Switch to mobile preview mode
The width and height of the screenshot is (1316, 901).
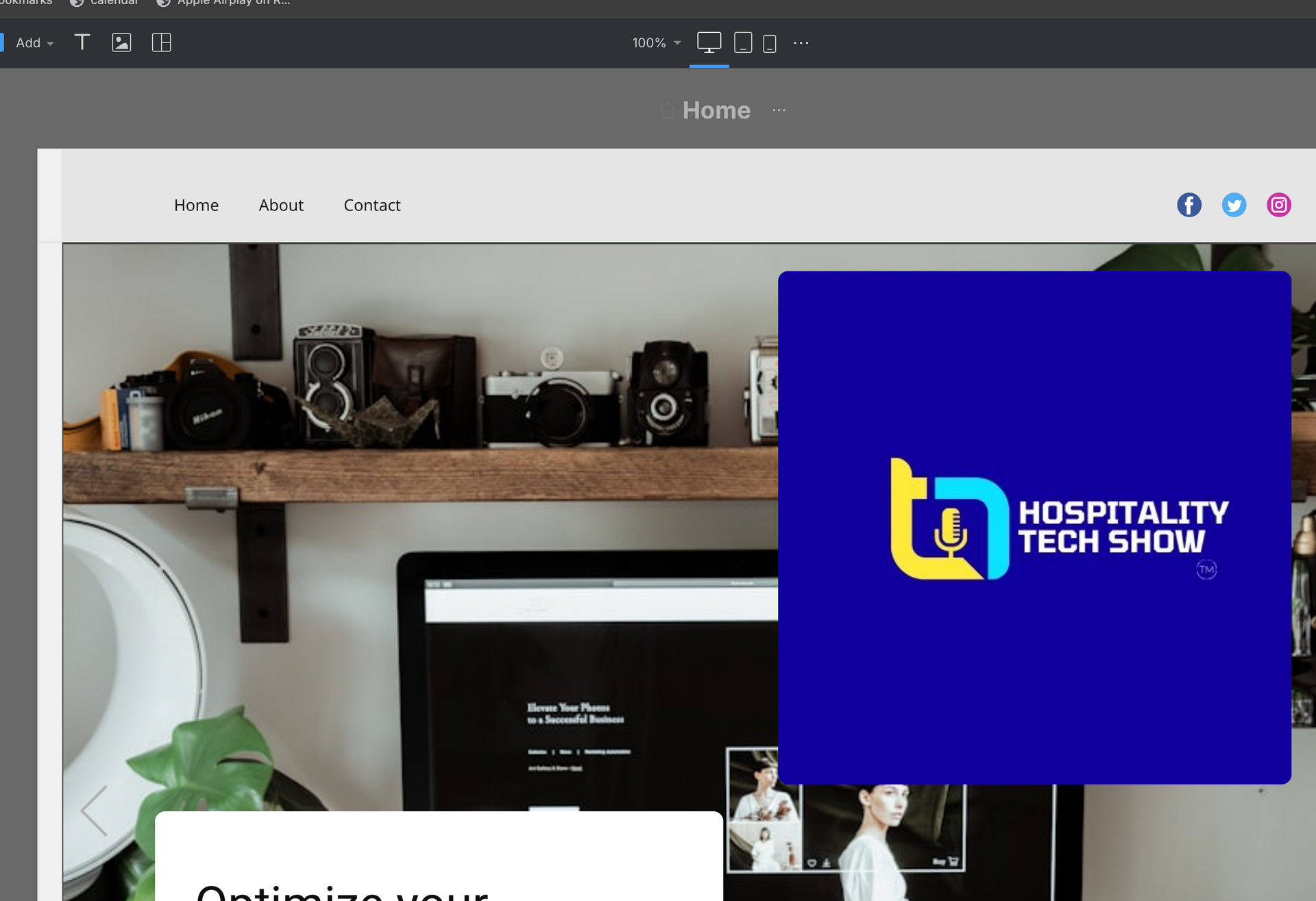tap(770, 43)
